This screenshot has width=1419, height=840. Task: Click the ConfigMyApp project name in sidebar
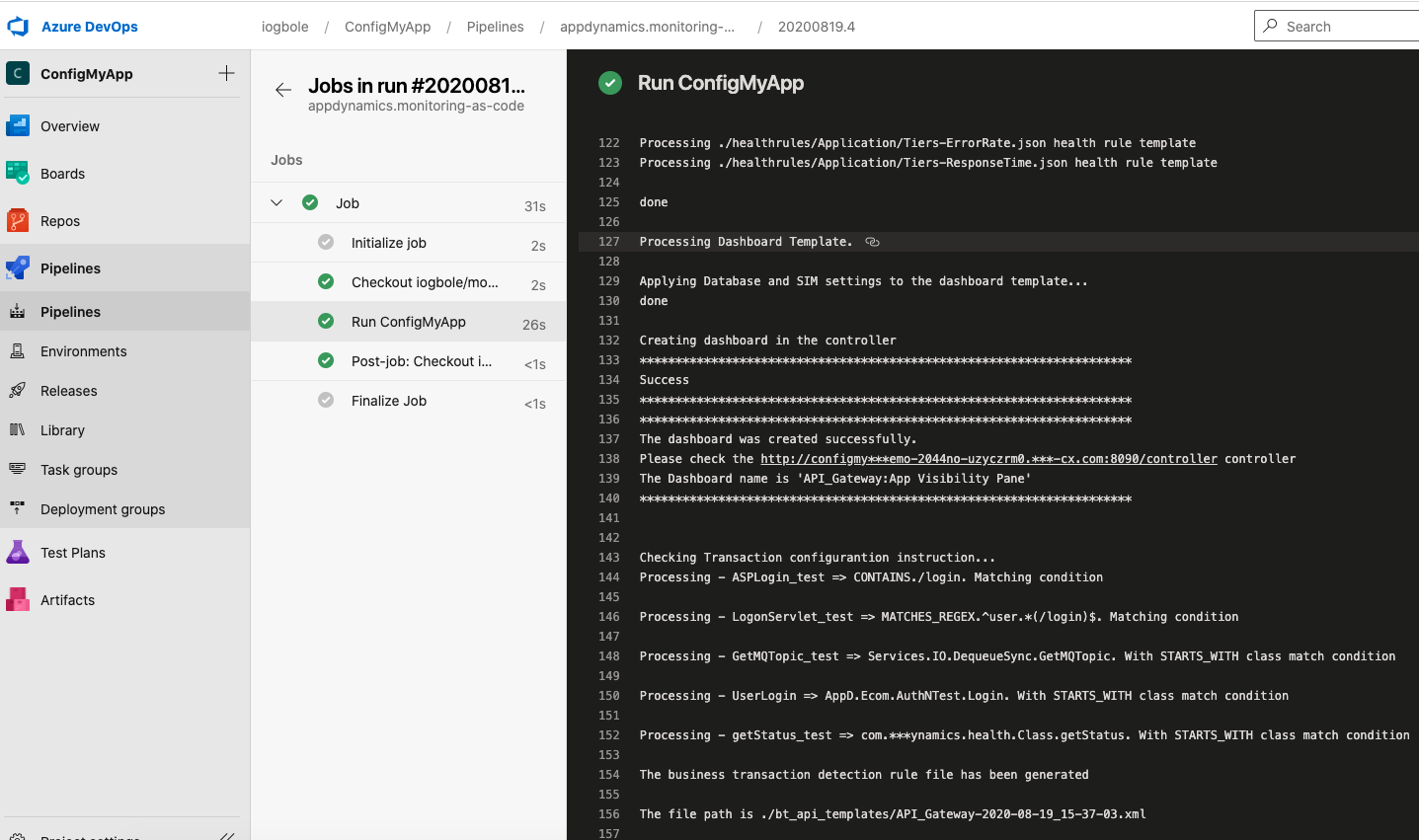click(x=87, y=74)
